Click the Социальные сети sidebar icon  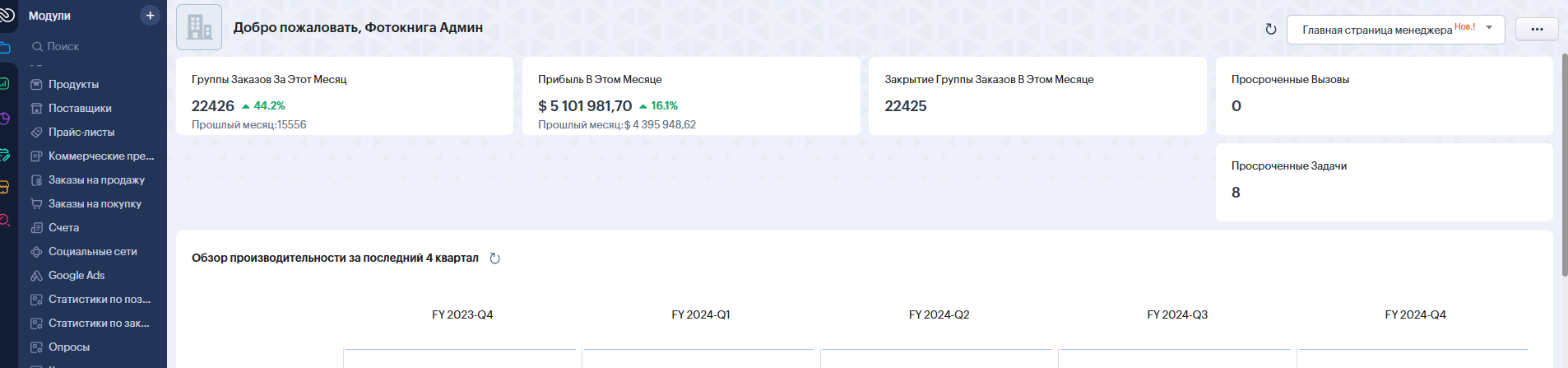pos(36,252)
